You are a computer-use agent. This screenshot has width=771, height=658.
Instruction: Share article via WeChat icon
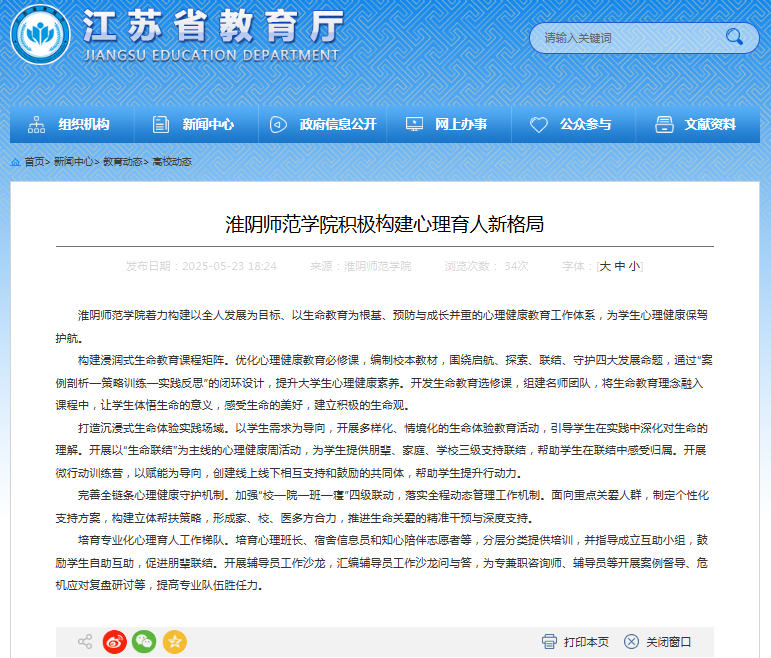tap(145, 642)
